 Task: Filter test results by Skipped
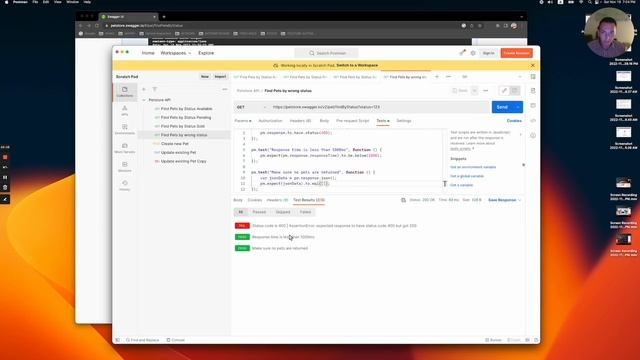click(x=282, y=212)
